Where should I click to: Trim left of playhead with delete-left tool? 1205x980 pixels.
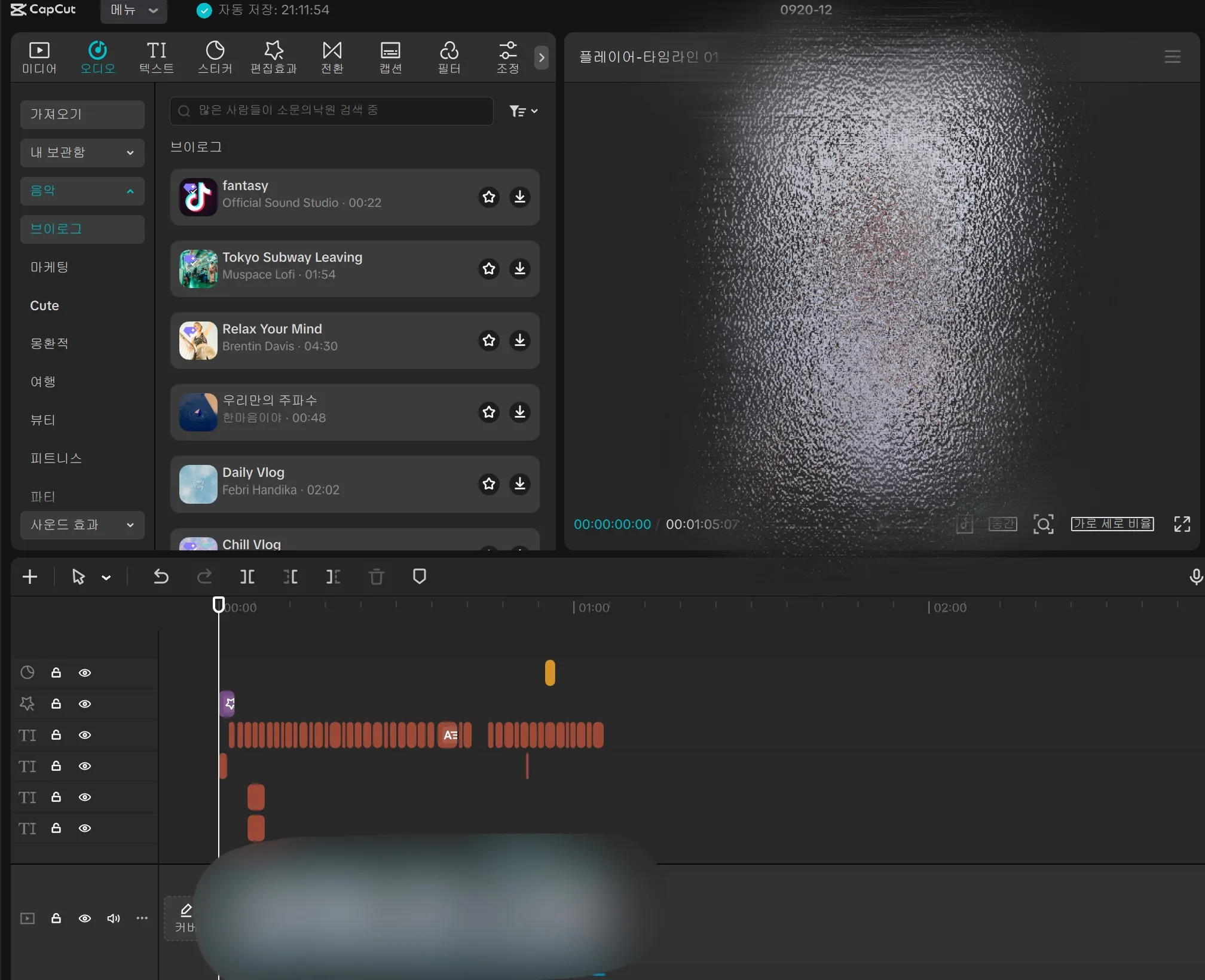[290, 577]
